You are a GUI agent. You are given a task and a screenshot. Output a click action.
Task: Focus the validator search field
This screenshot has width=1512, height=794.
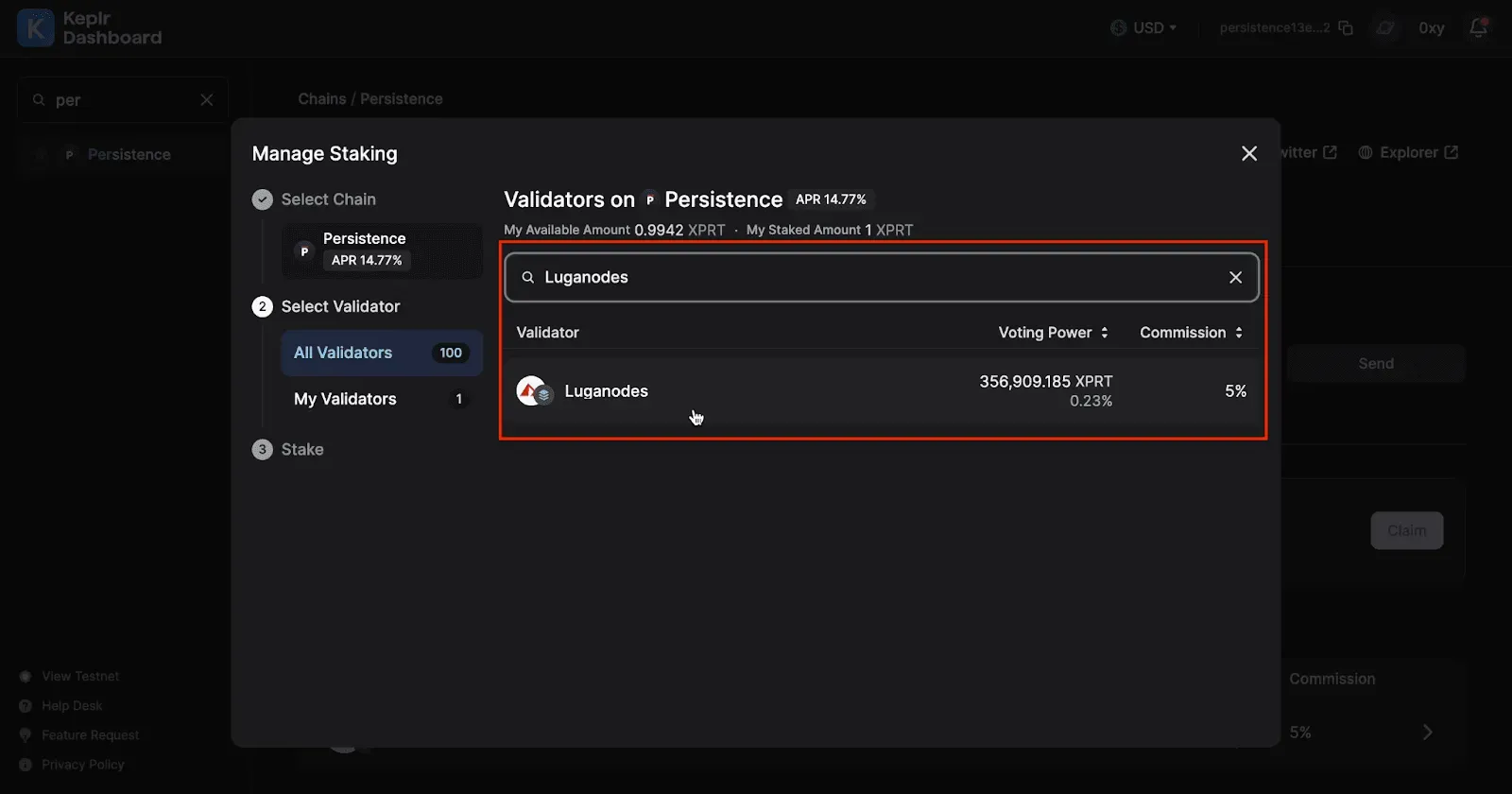pos(882,277)
